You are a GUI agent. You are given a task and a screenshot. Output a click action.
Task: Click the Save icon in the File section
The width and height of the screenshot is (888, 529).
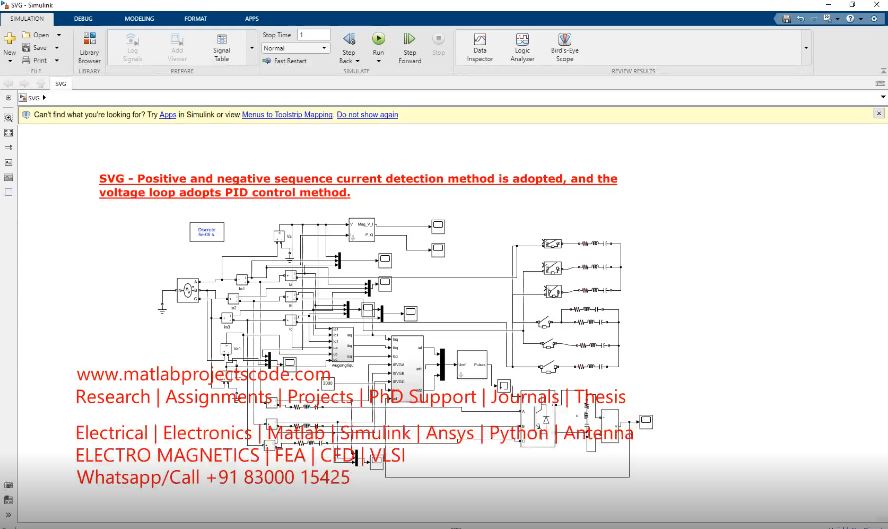tap(26, 48)
